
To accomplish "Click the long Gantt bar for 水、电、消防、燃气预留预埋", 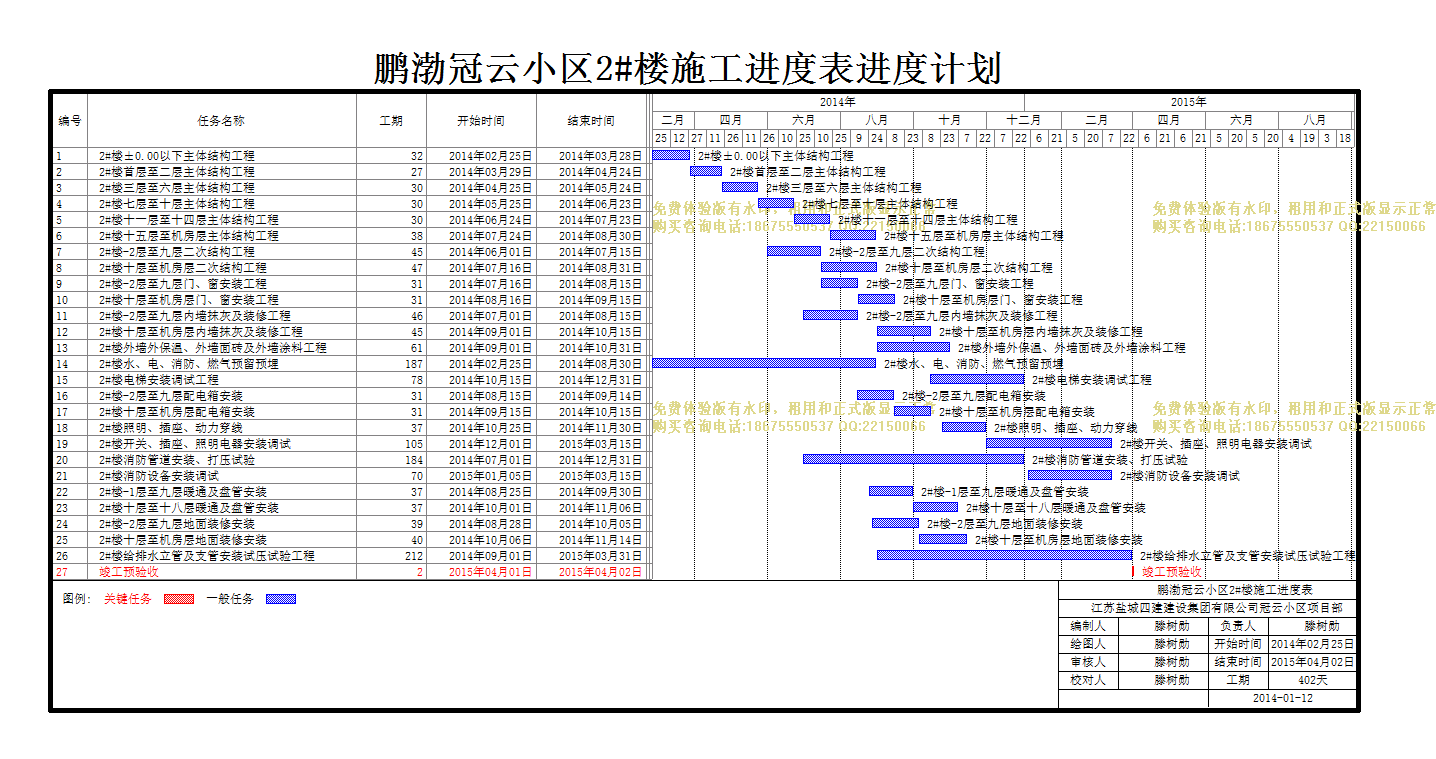I will pos(764,363).
